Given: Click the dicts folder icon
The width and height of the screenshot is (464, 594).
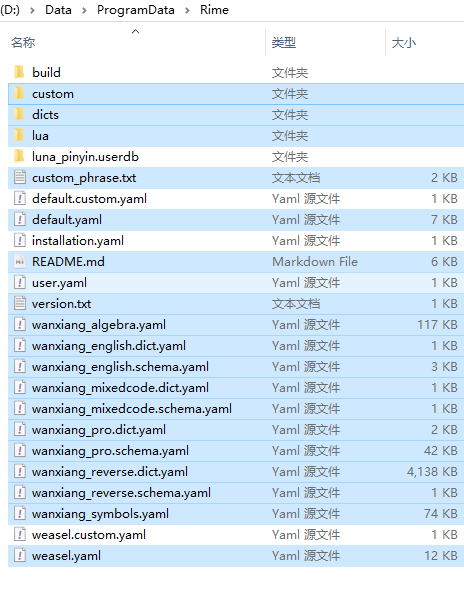Looking at the screenshot, I should point(19,114).
